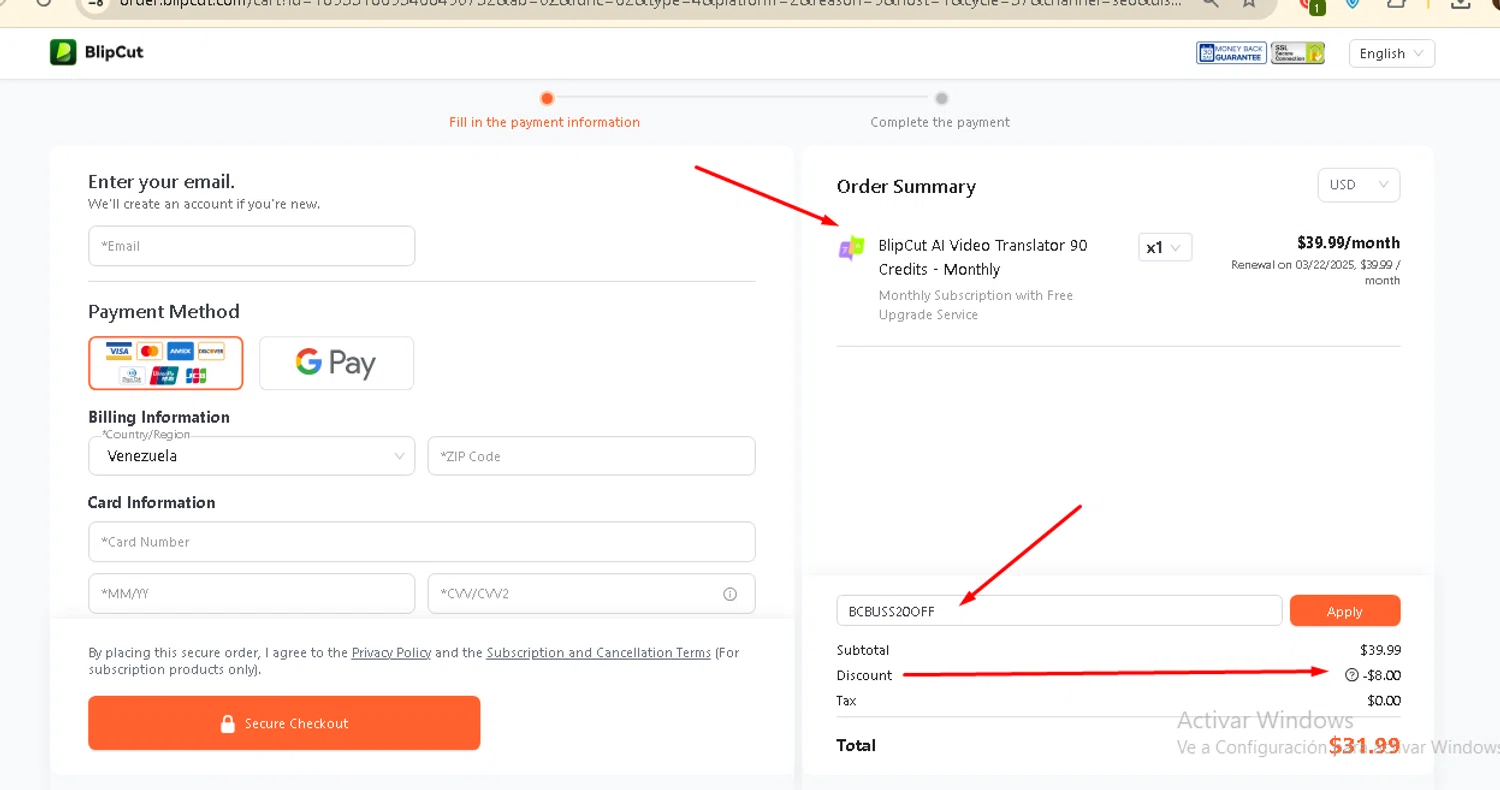Image resolution: width=1500 pixels, height=790 pixels.
Task: Click 'Monthly Subscription with Free Upgrade Service' text
Action: [x=976, y=305]
